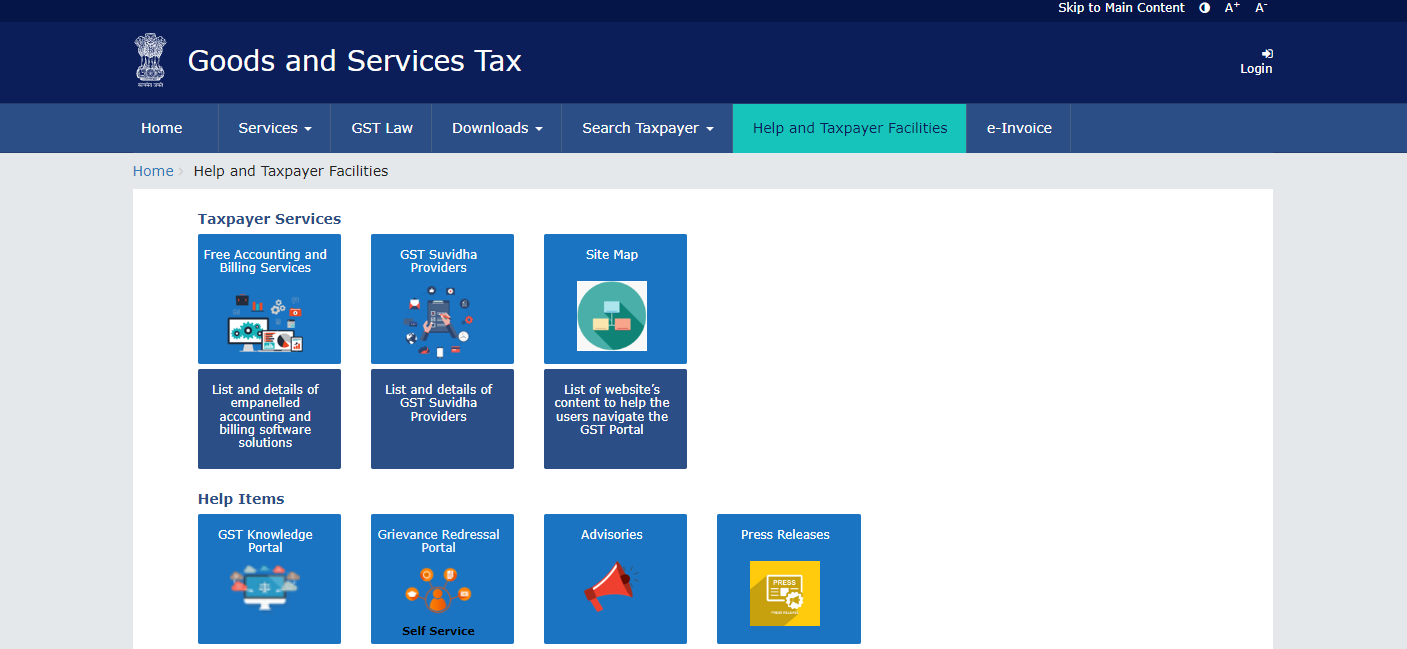This screenshot has width=1407, height=649.
Task: Expand the Search Taxpayer dropdown
Action: 648,128
